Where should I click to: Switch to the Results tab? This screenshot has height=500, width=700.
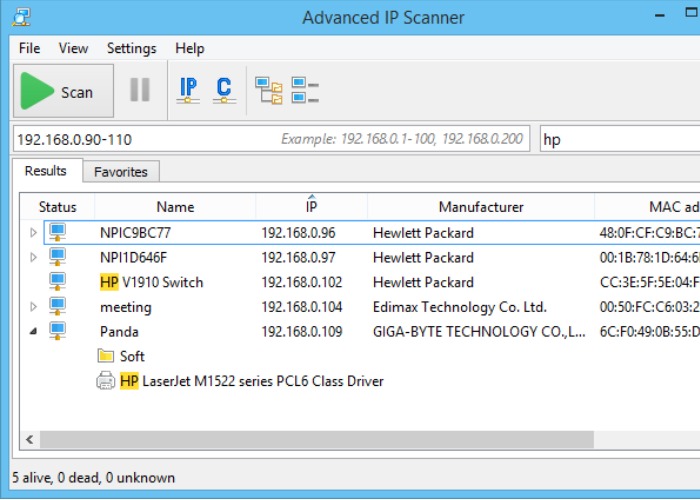coord(46,171)
